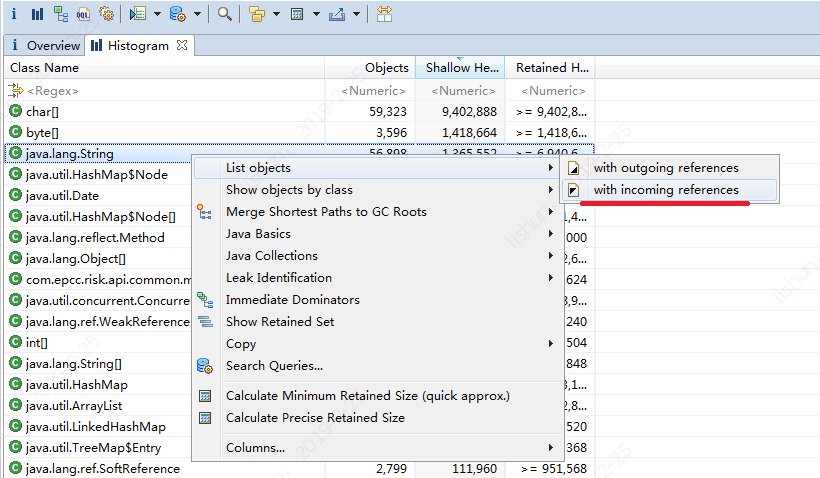Switch to the Overview tab
The image size is (820, 478).
coord(45,45)
